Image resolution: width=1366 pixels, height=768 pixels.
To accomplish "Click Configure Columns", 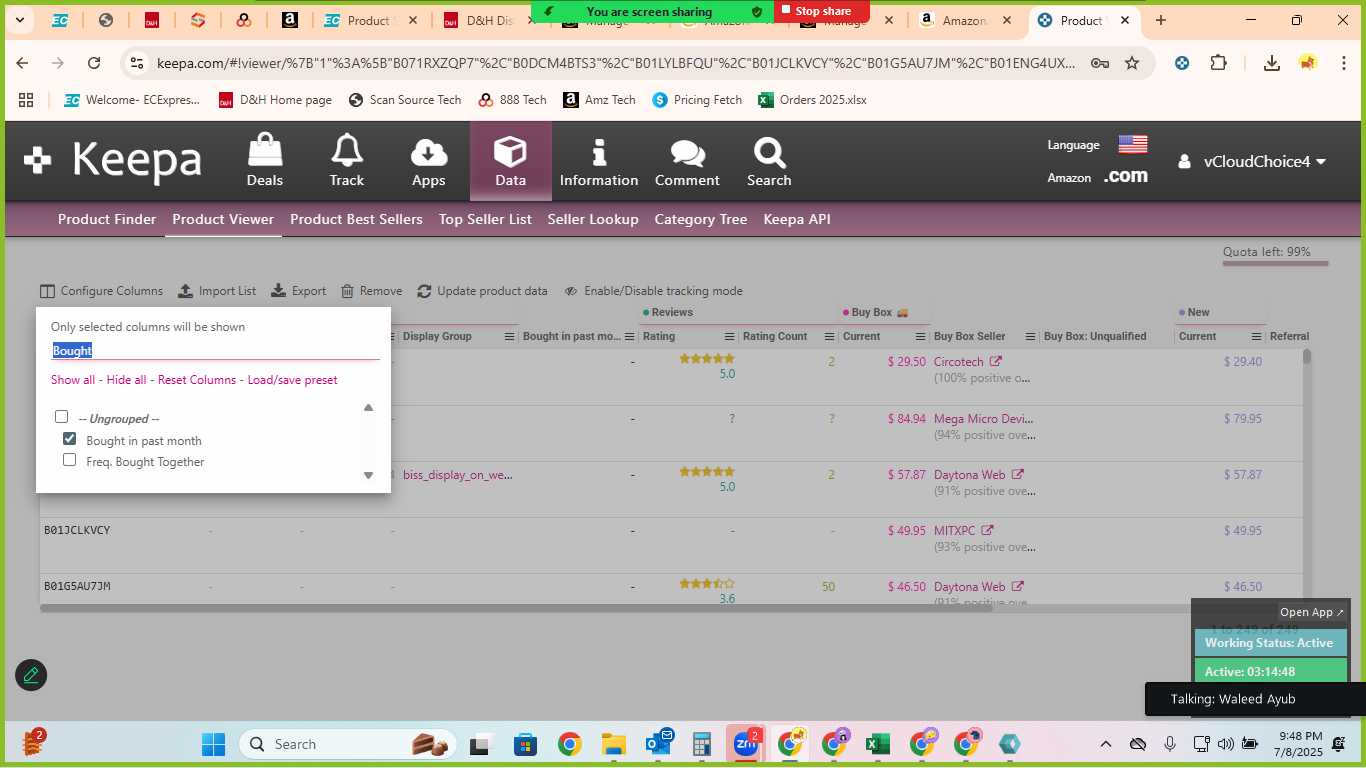I will (101, 291).
